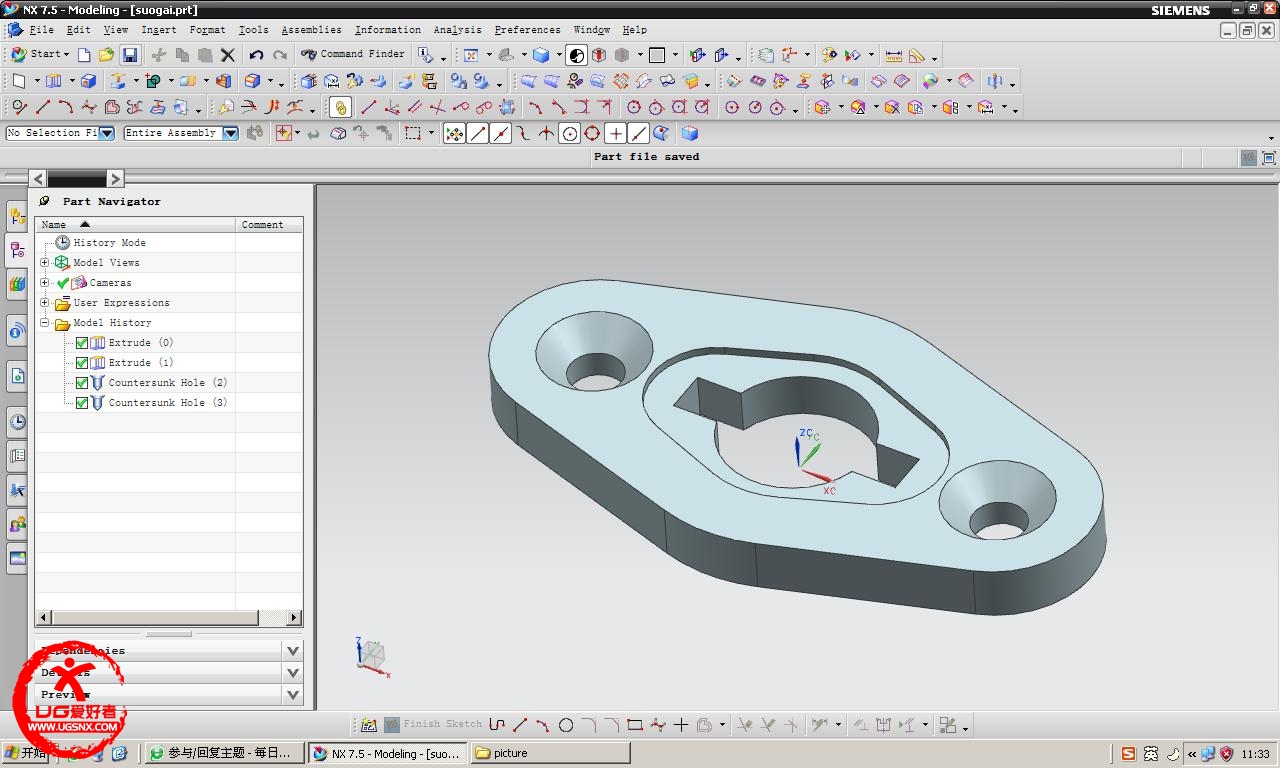Open the History clock sidebar tab
1280x768 pixels.
[17, 422]
